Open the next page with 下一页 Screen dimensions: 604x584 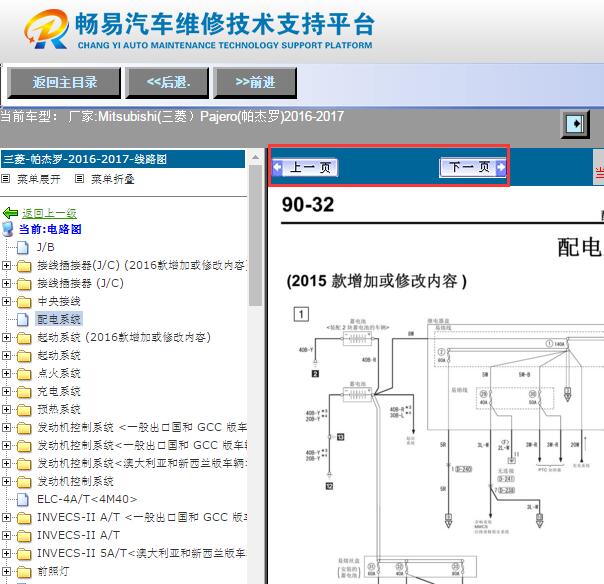tap(472, 167)
